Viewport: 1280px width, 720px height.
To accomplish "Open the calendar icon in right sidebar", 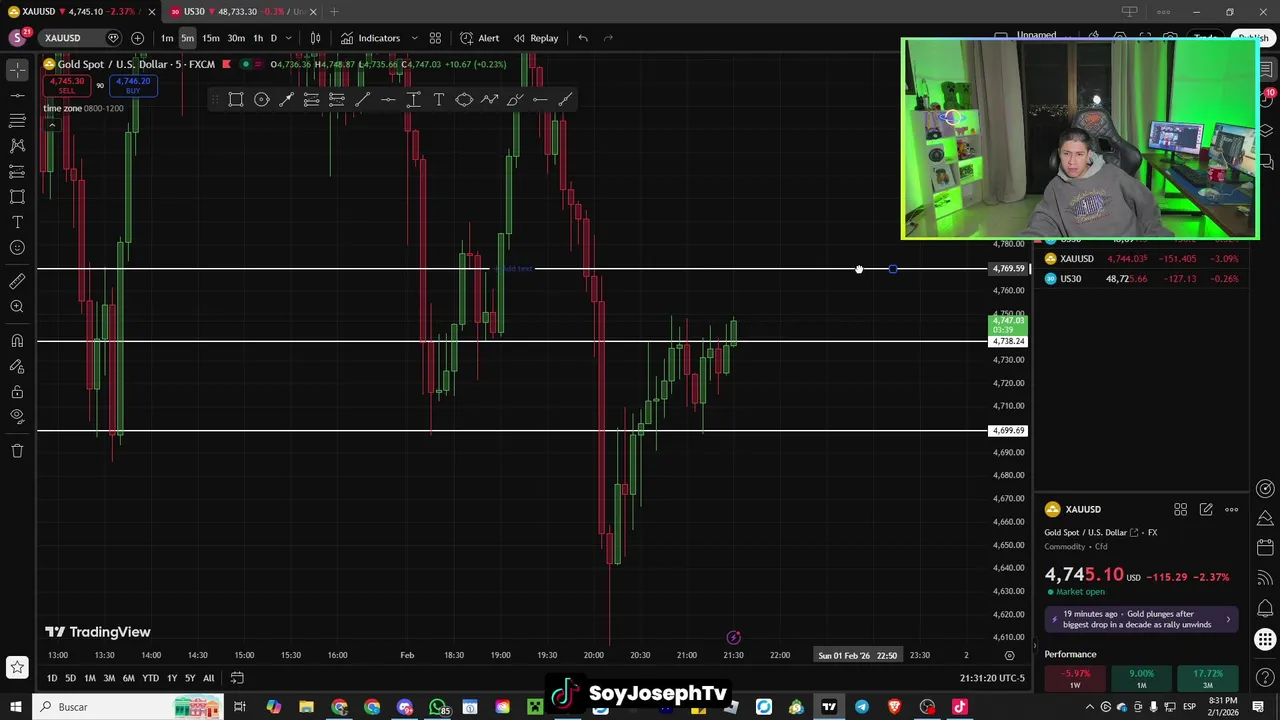I will pyautogui.click(x=1266, y=548).
